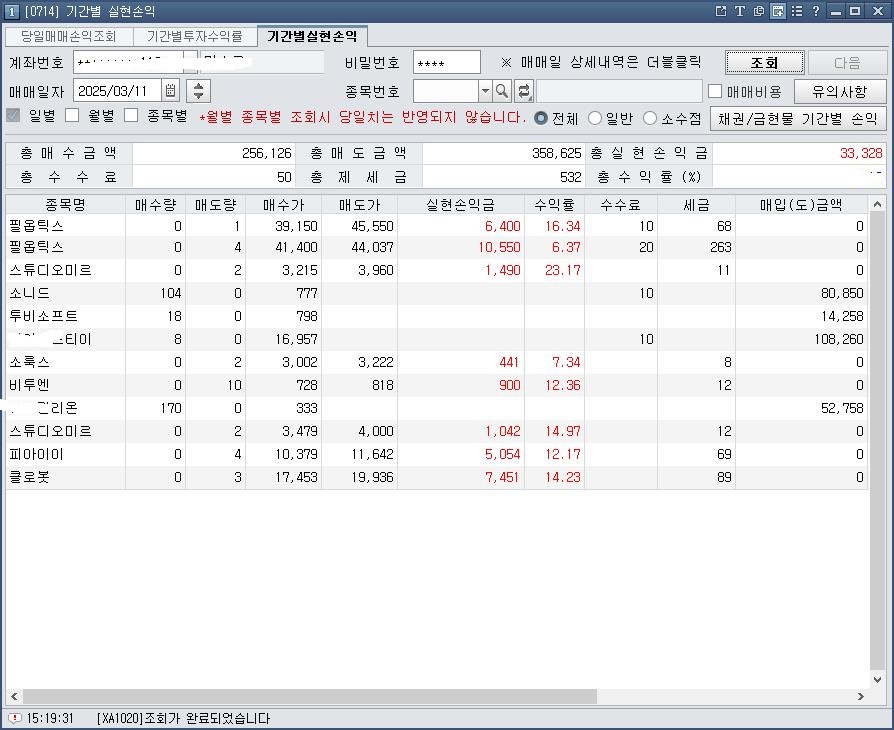Click the stock search magnifier icon
Screen dimensions: 894x730
(x=502, y=91)
